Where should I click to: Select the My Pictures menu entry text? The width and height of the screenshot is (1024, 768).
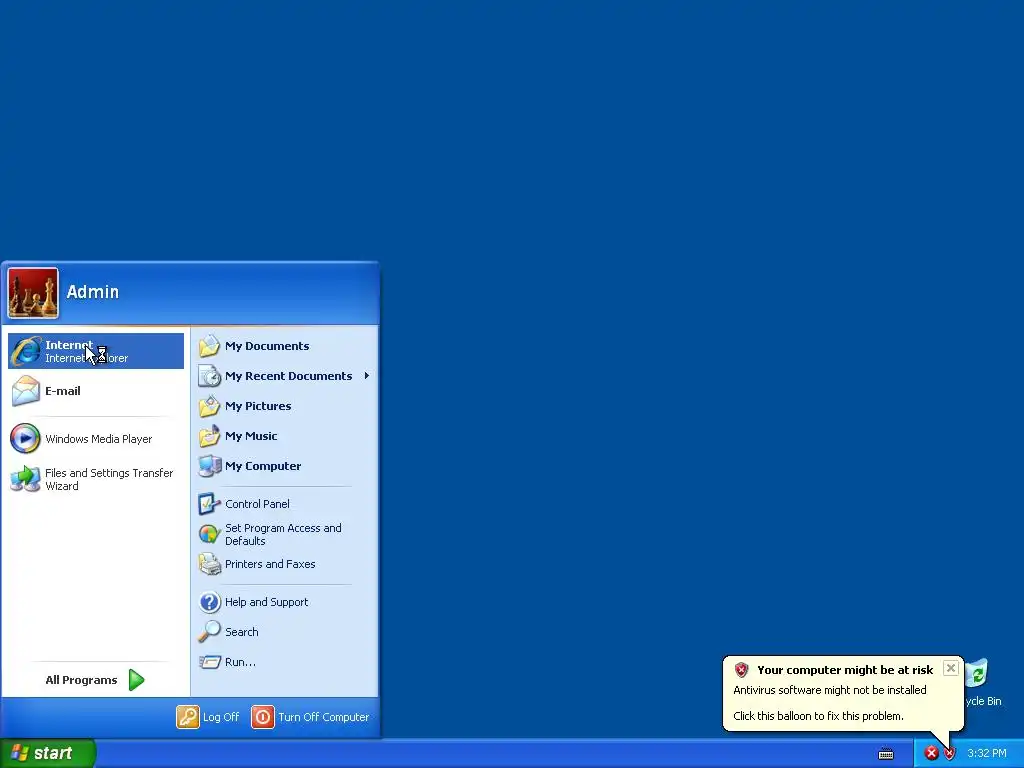258,406
